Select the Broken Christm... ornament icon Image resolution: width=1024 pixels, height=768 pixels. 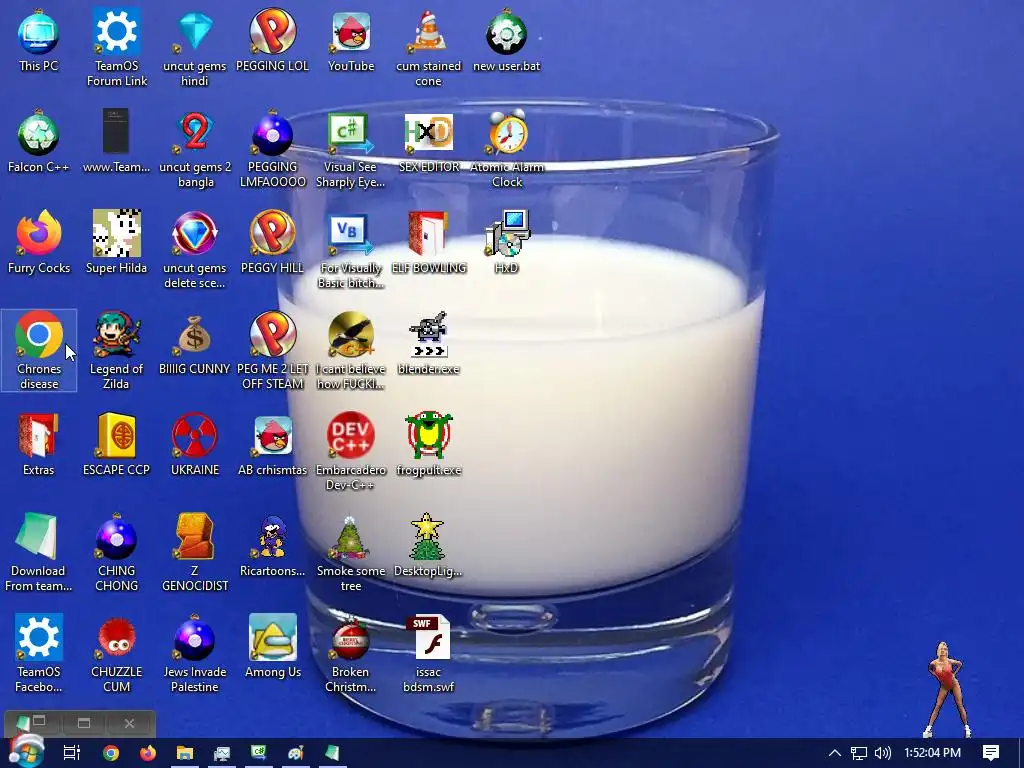351,654
